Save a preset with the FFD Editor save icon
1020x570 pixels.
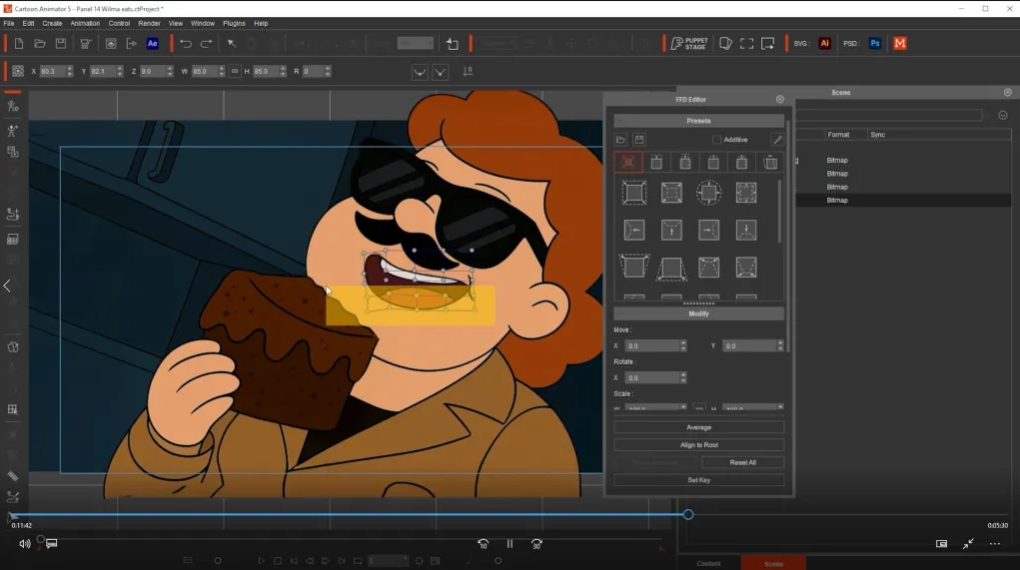[x=639, y=139]
